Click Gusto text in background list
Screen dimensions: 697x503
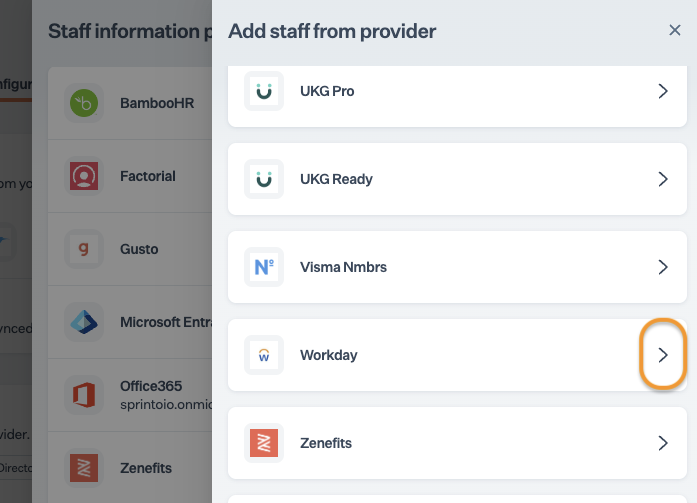click(x=139, y=249)
